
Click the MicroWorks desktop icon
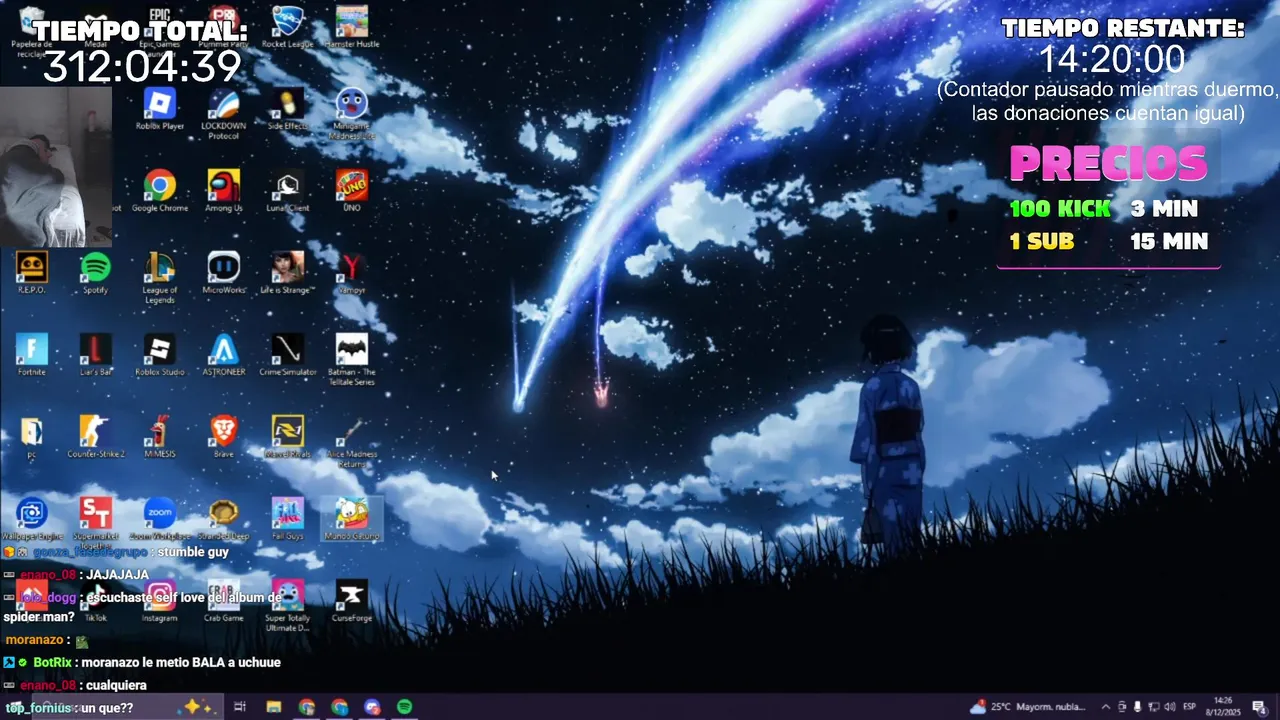click(x=223, y=273)
